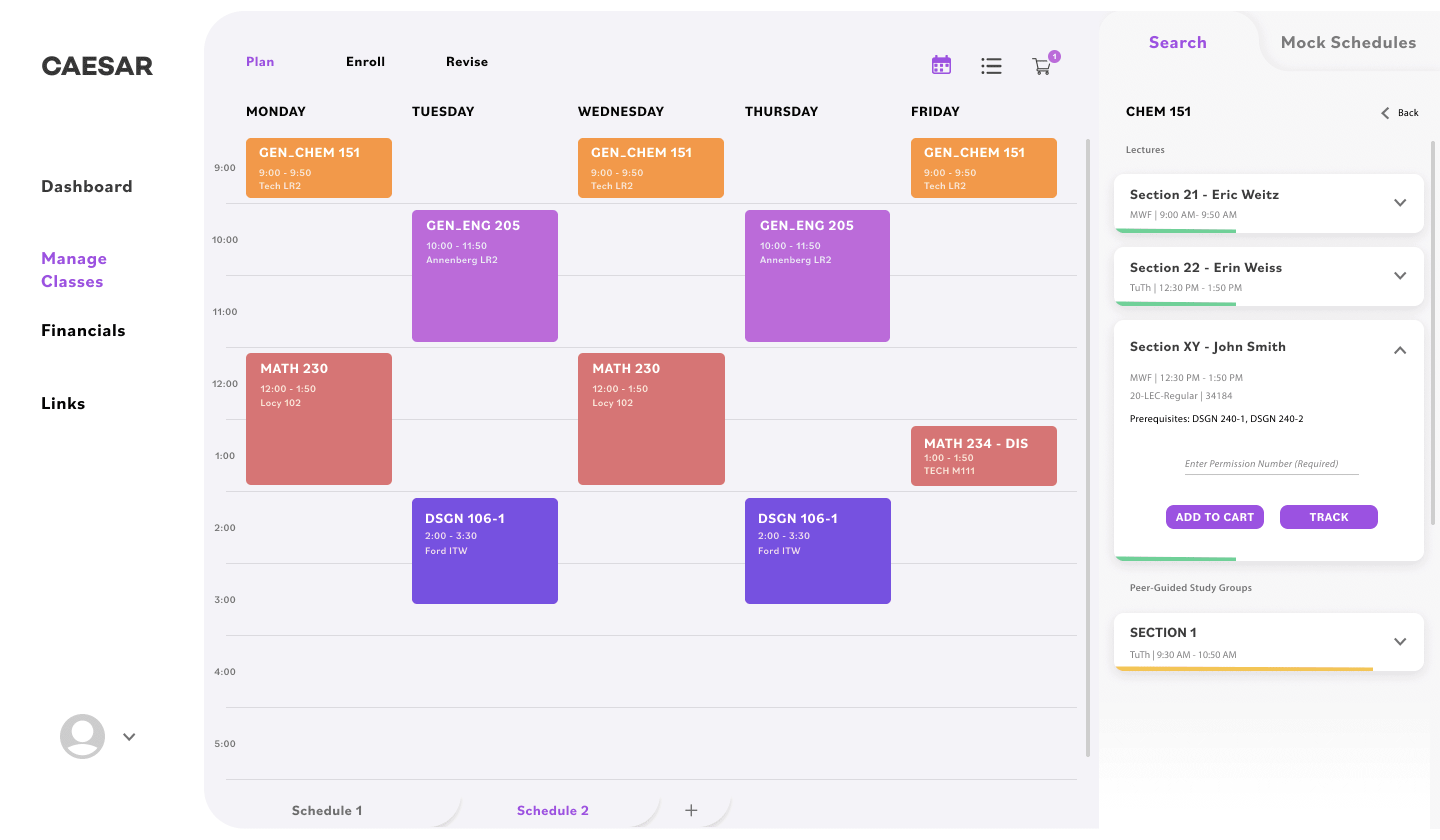The image size is (1440, 840).
Task: Click the Back arrow icon
Action: (x=1385, y=112)
